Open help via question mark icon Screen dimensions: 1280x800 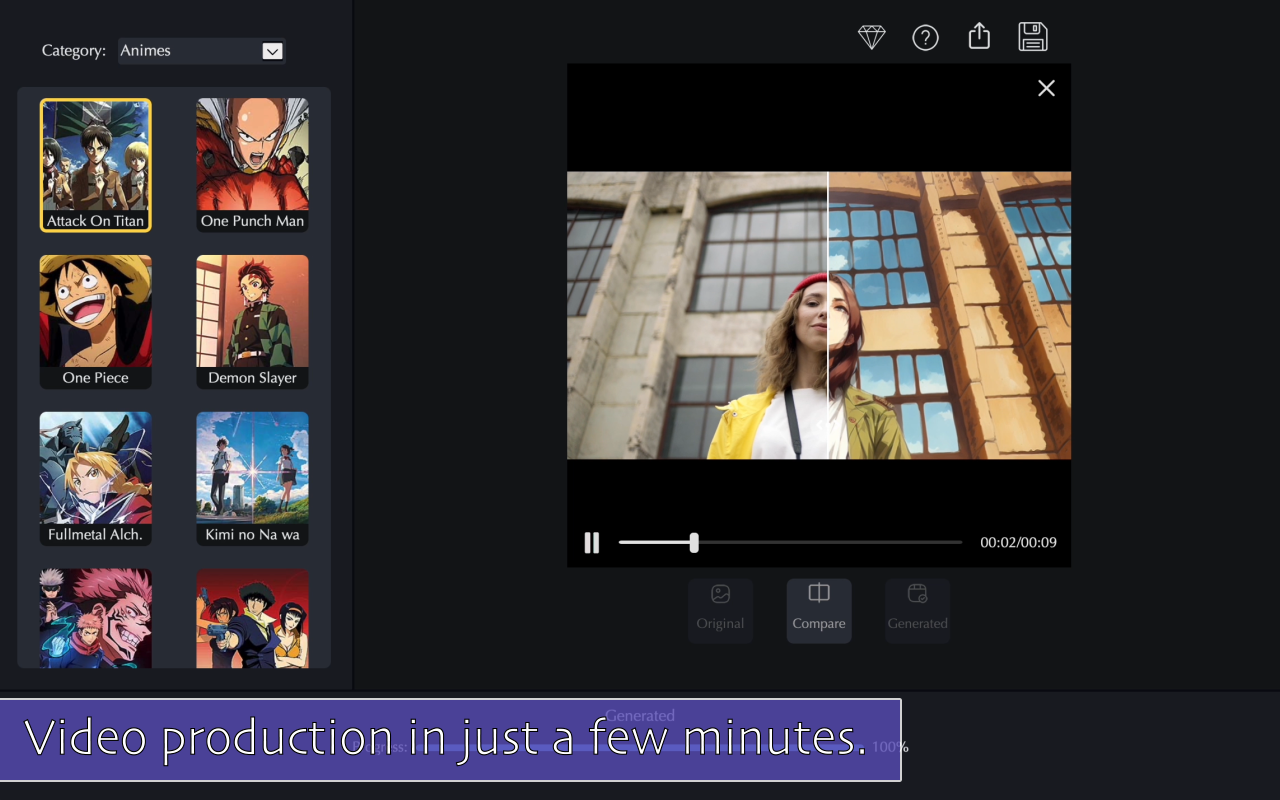pyautogui.click(x=926, y=38)
